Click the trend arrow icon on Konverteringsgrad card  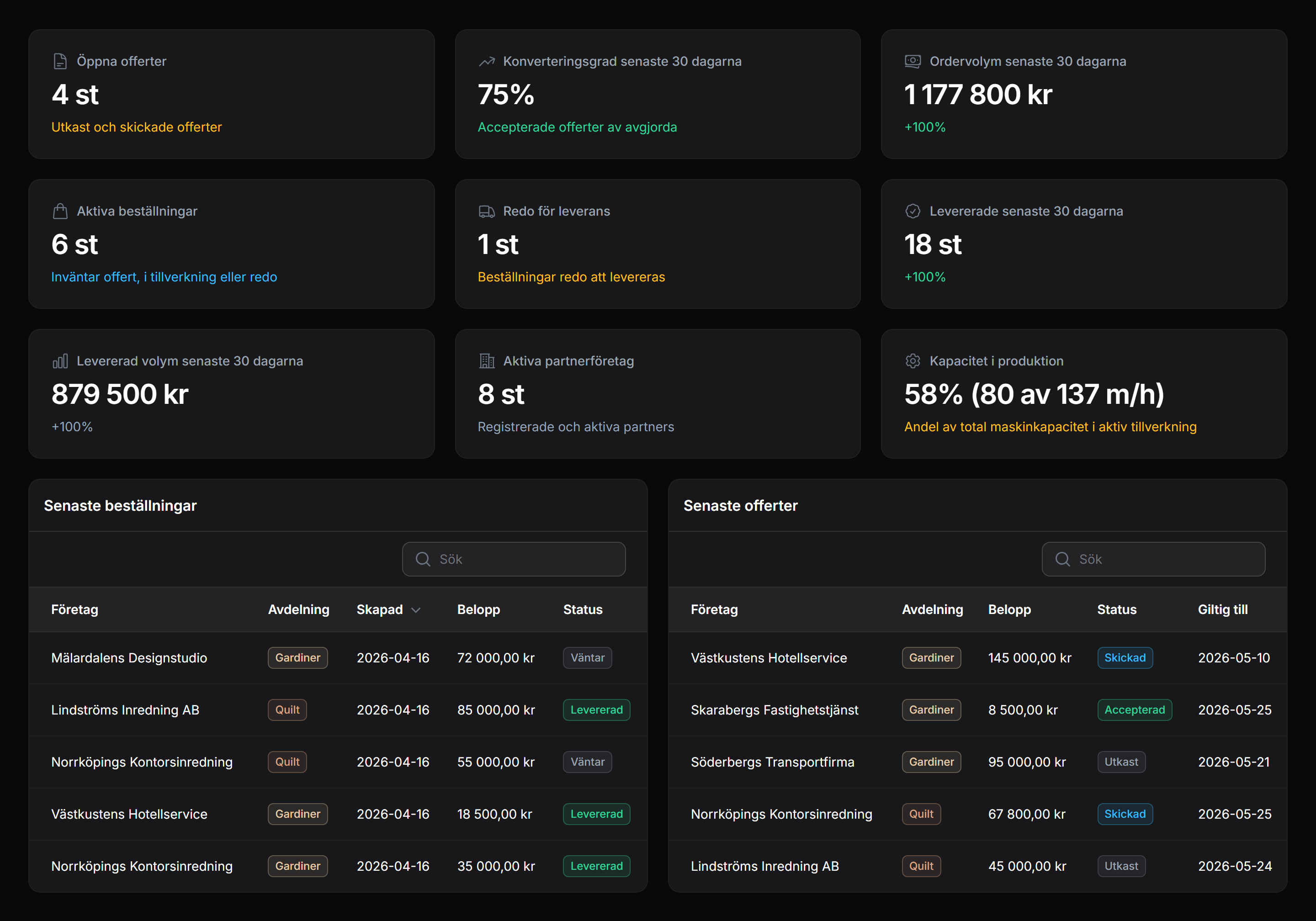pos(487,61)
